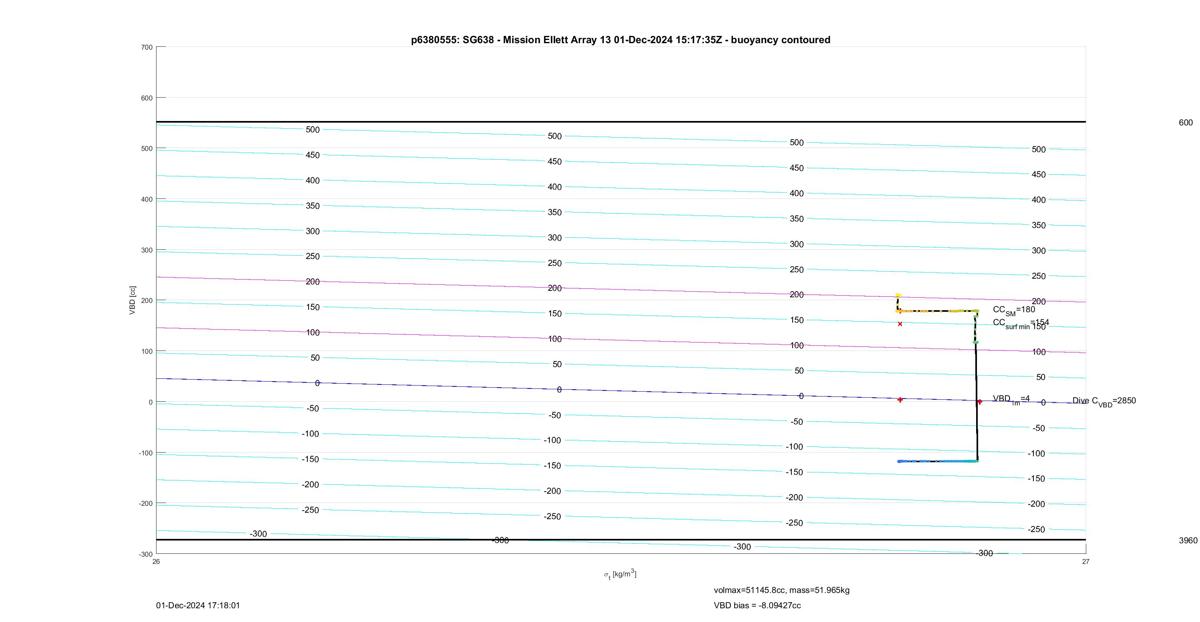The width and height of the screenshot is (1200, 622).
Task: Click the thick black line labeled 3960
Action: (x=621, y=540)
